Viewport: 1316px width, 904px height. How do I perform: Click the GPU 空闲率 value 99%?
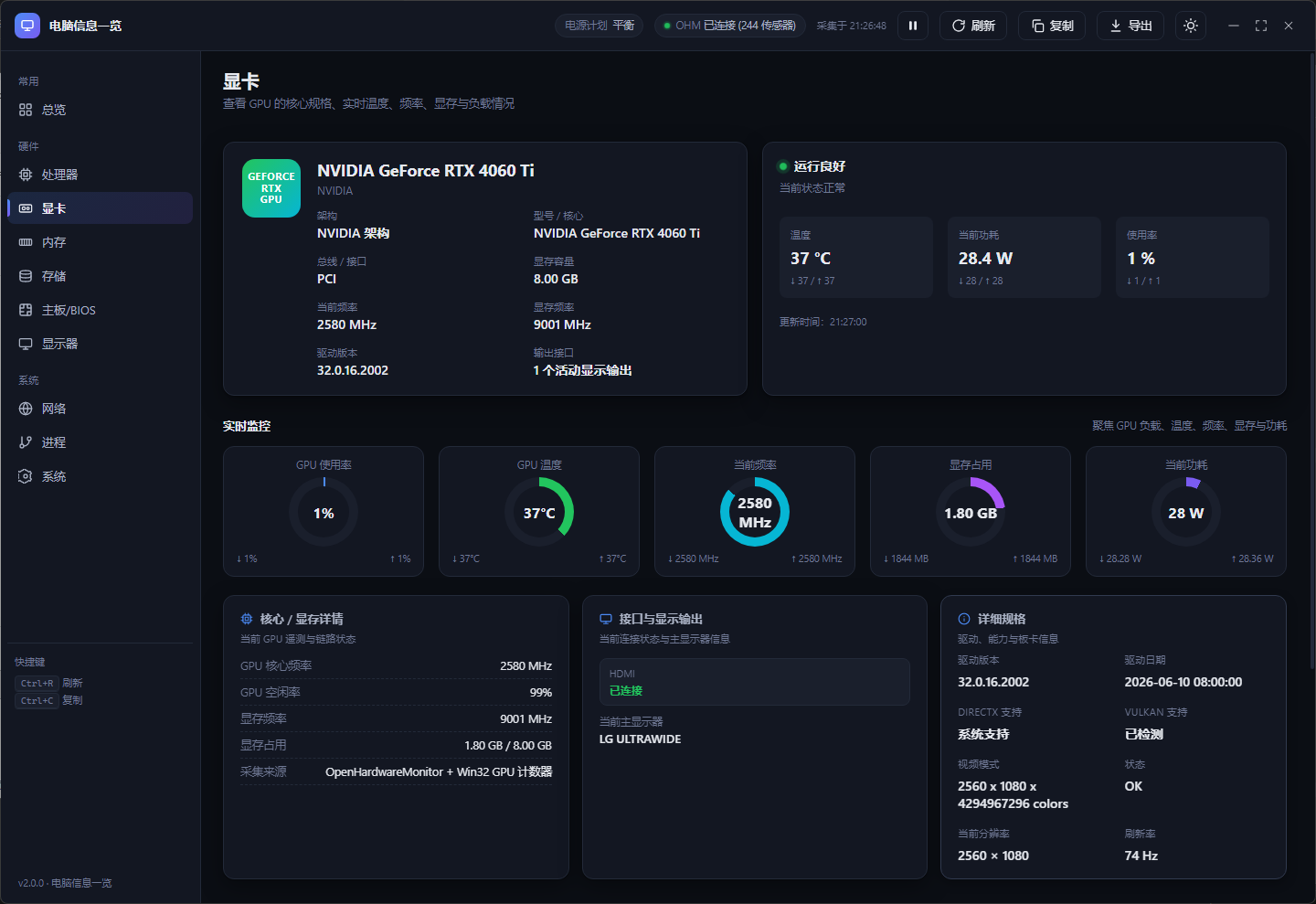point(541,692)
